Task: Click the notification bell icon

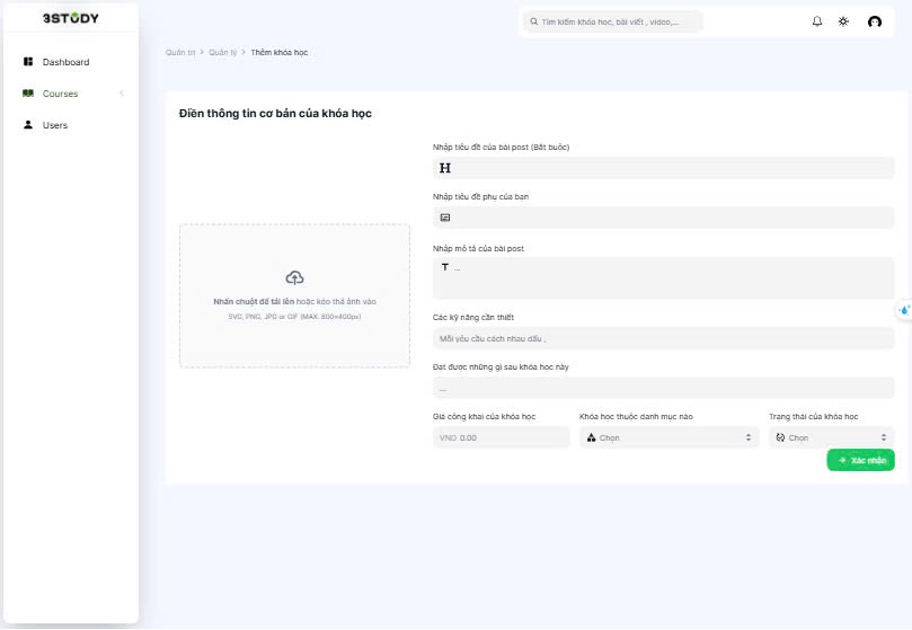Action: (817, 22)
